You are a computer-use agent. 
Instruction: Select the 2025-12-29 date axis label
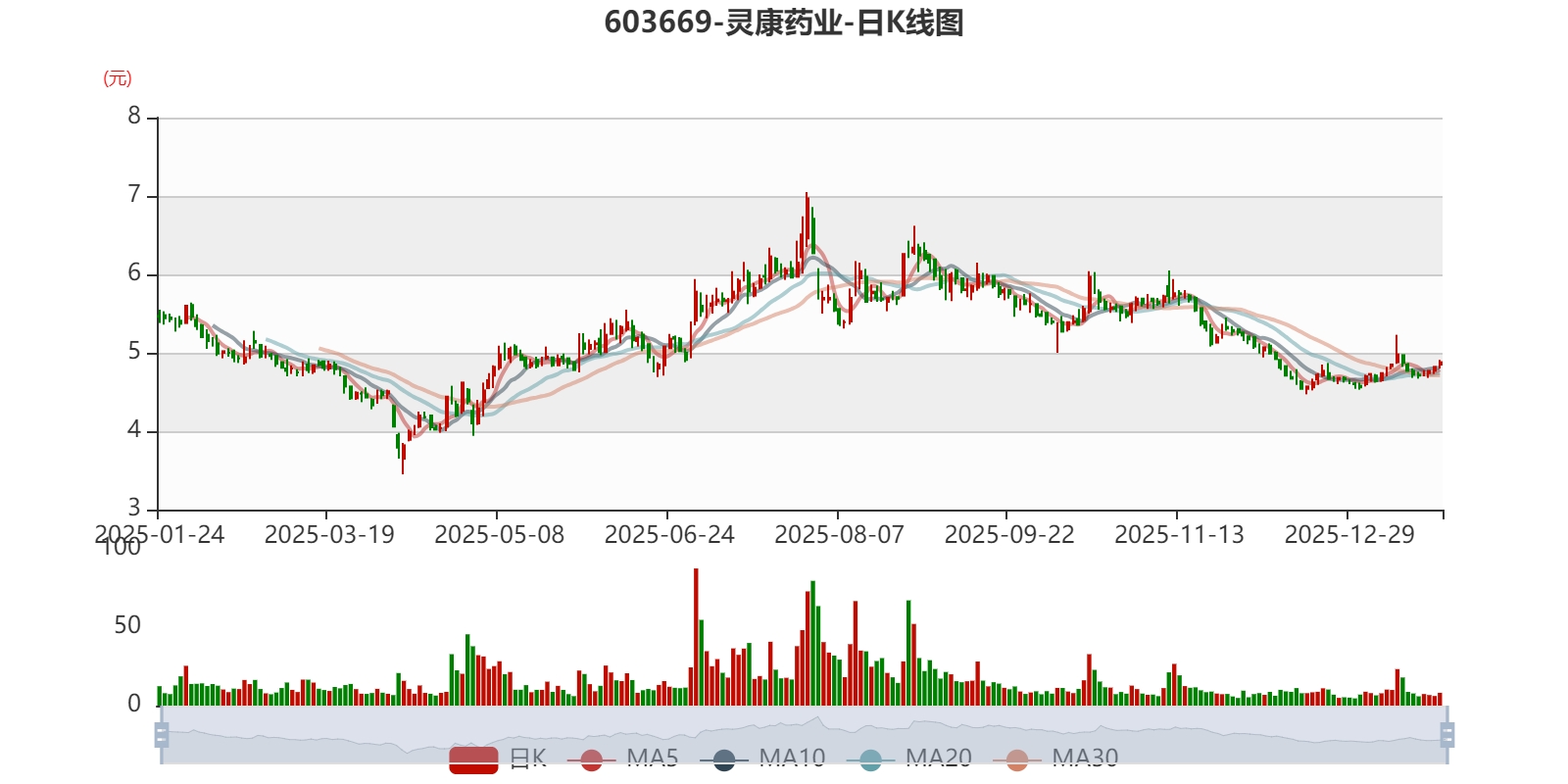point(1349,535)
